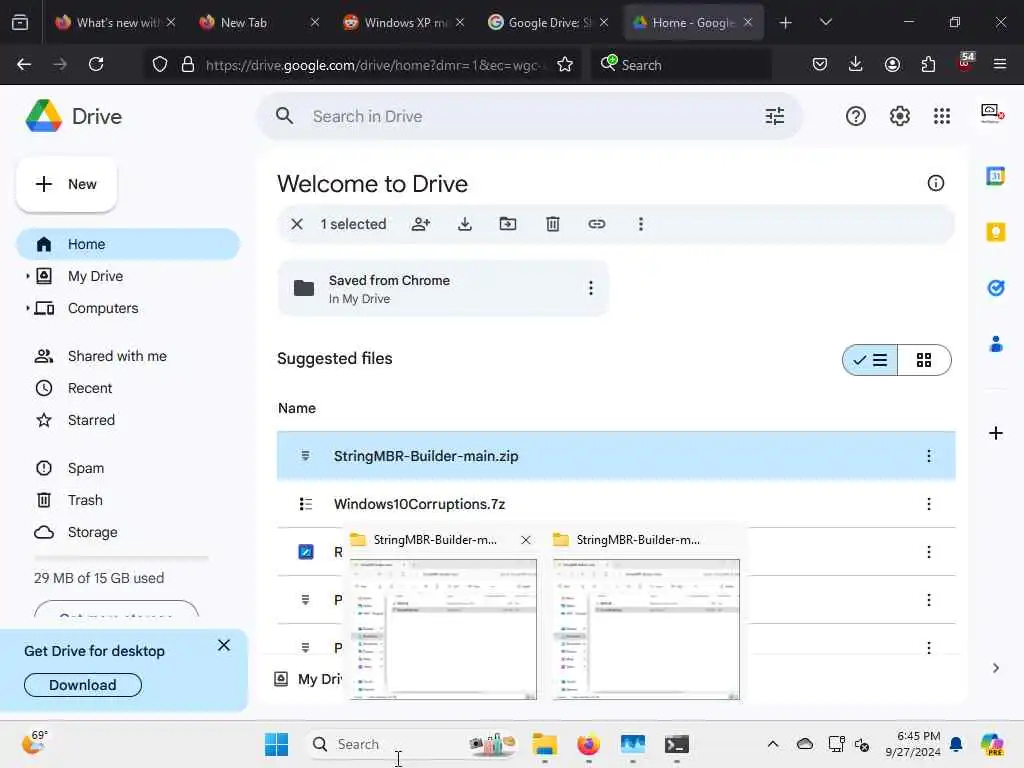Open Windows Start menu
This screenshot has height=768, width=1024.
(x=276, y=744)
